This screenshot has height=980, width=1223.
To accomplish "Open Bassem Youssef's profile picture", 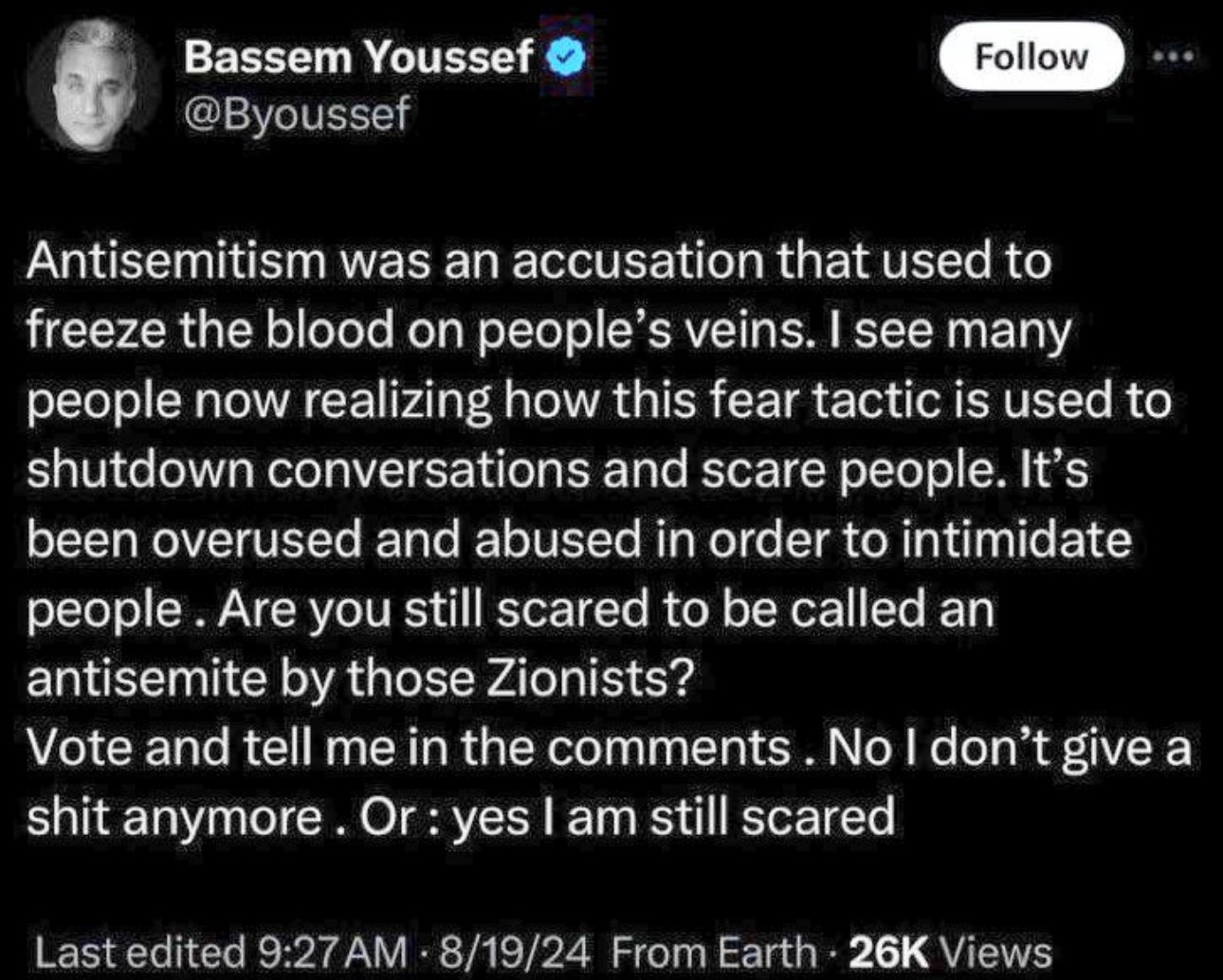I will click(92, 85).
